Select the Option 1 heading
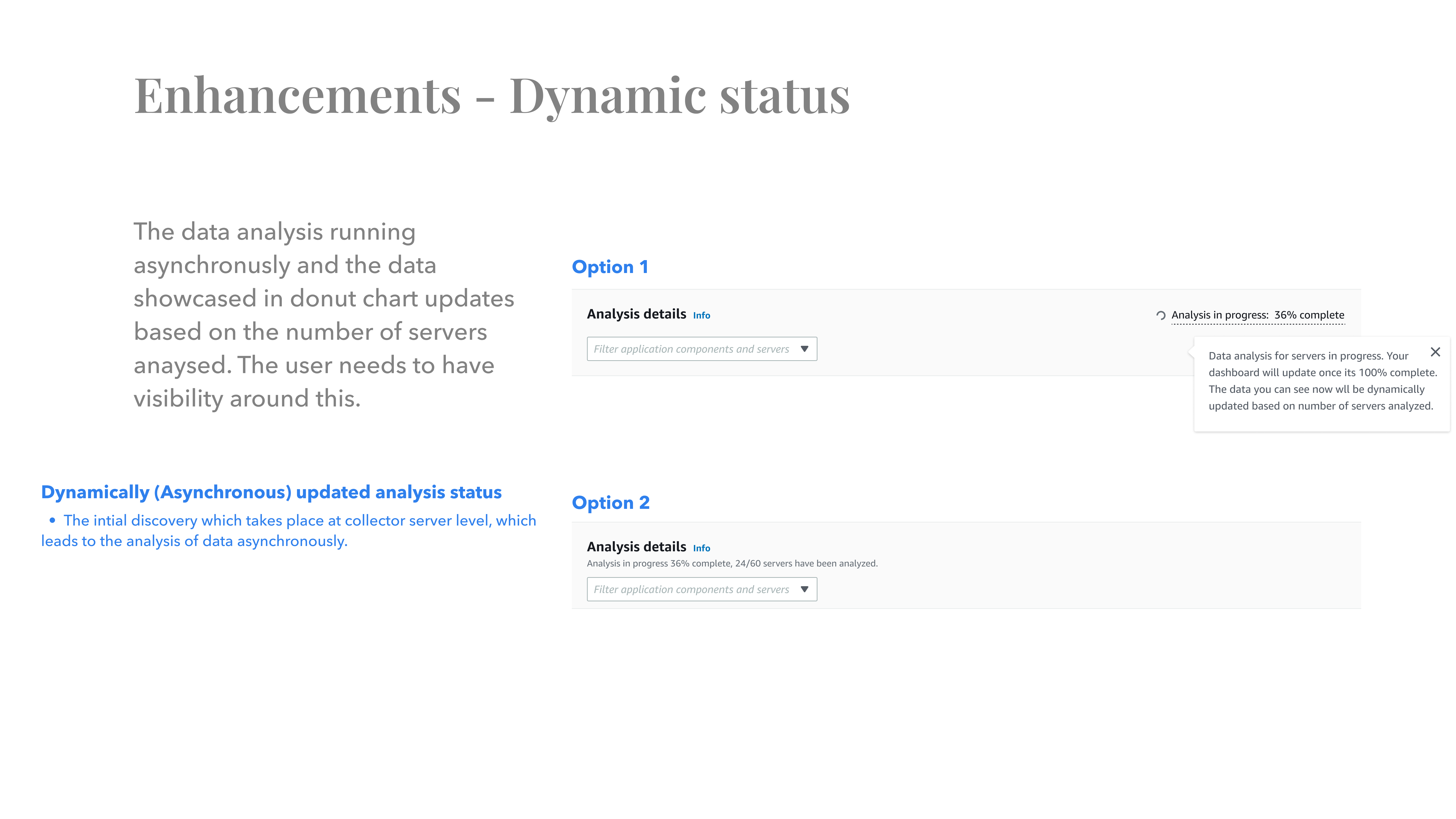The width and height of the screenshot is (1456, 819). click(610, 267)
